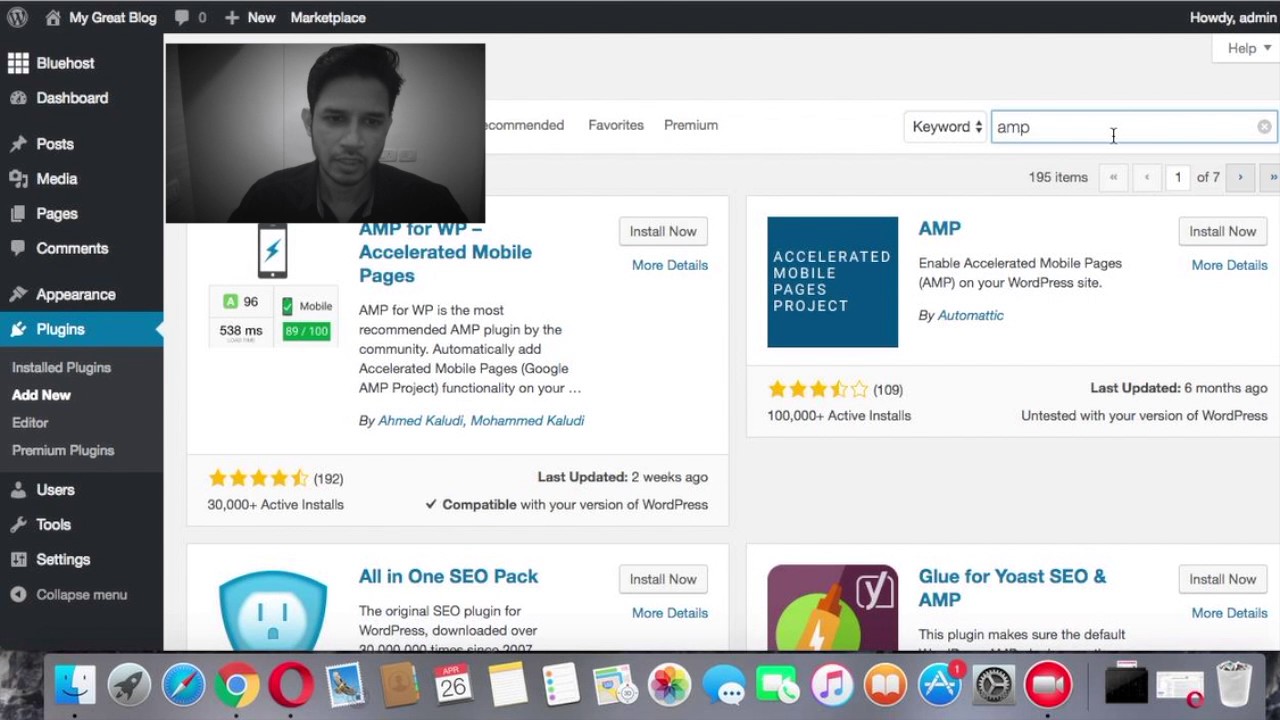
Task: Open the red screen recorder Dock app
Action: click(x=1048, y=686)
